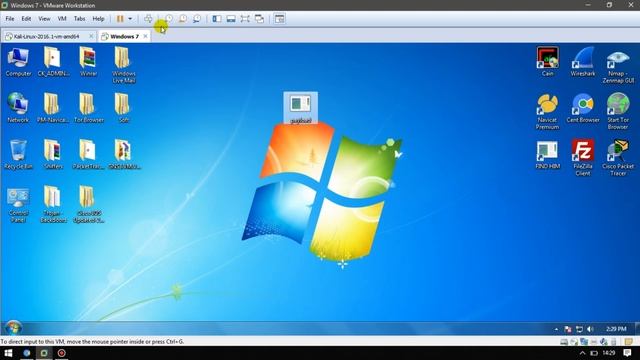Switch to the Kali-Linux-2016.1-vm-amd64 tab

tap(46, 36)
